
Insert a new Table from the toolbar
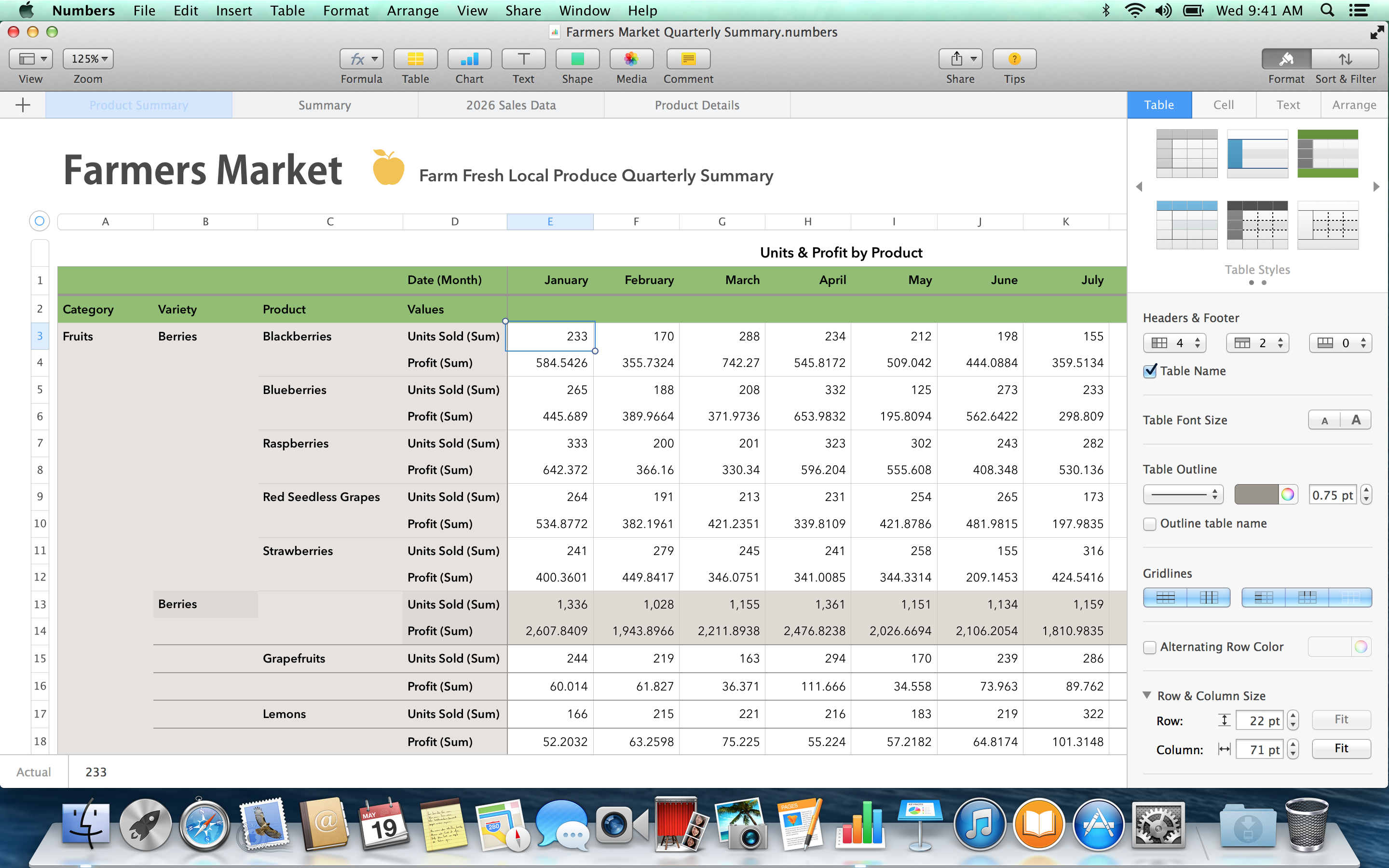pyautogui.click(x=415, y=59)
